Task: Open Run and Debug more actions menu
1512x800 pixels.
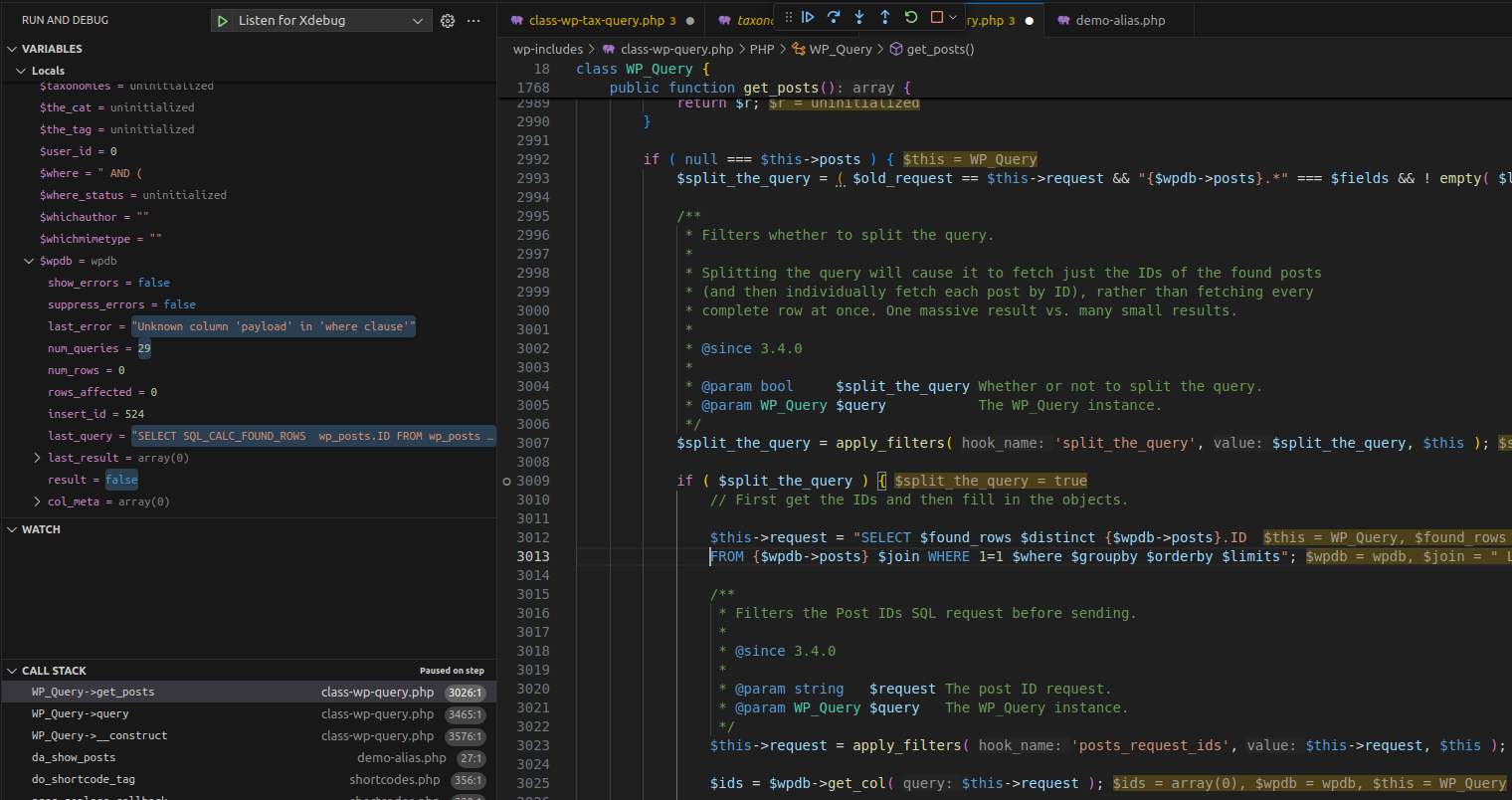Action: (473, 21)
